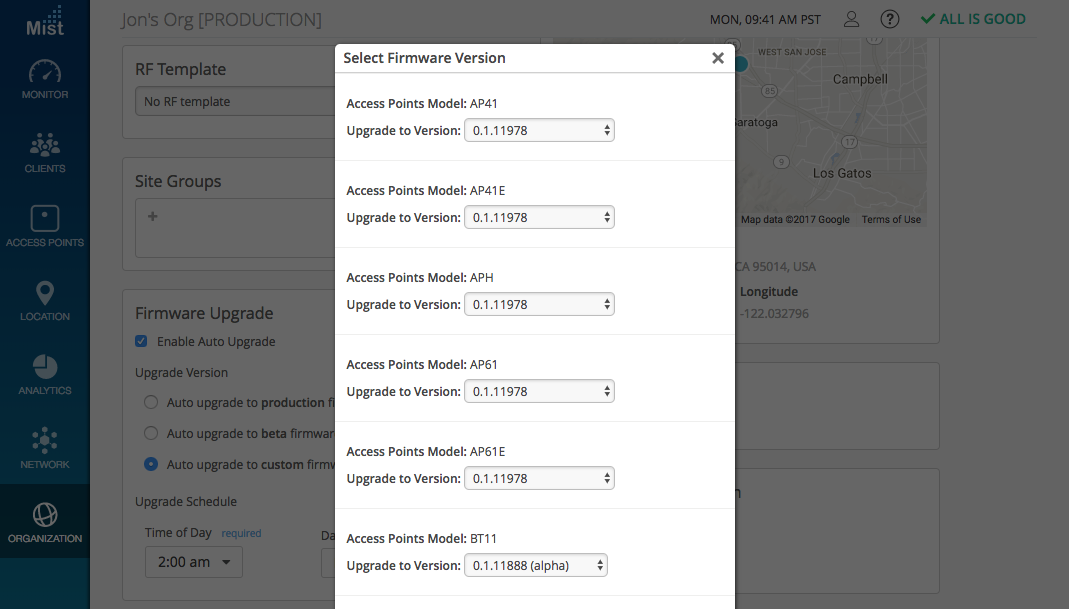Select auto upgrade to production firmware
This screenshot has width=1069, height=609.
[x=151, y=403]
